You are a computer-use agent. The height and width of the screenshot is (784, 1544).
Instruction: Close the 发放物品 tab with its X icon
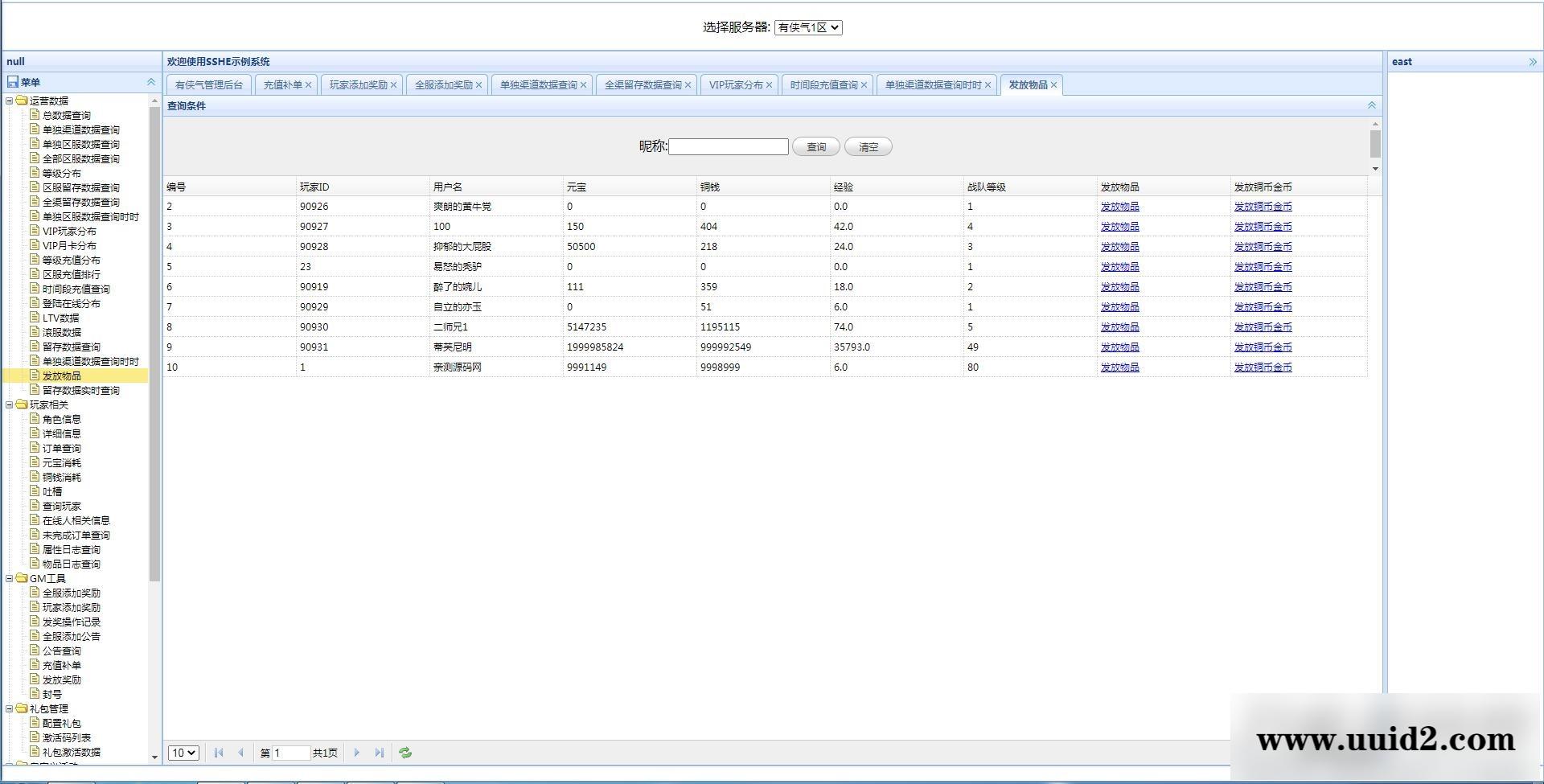coord(1053,85)
